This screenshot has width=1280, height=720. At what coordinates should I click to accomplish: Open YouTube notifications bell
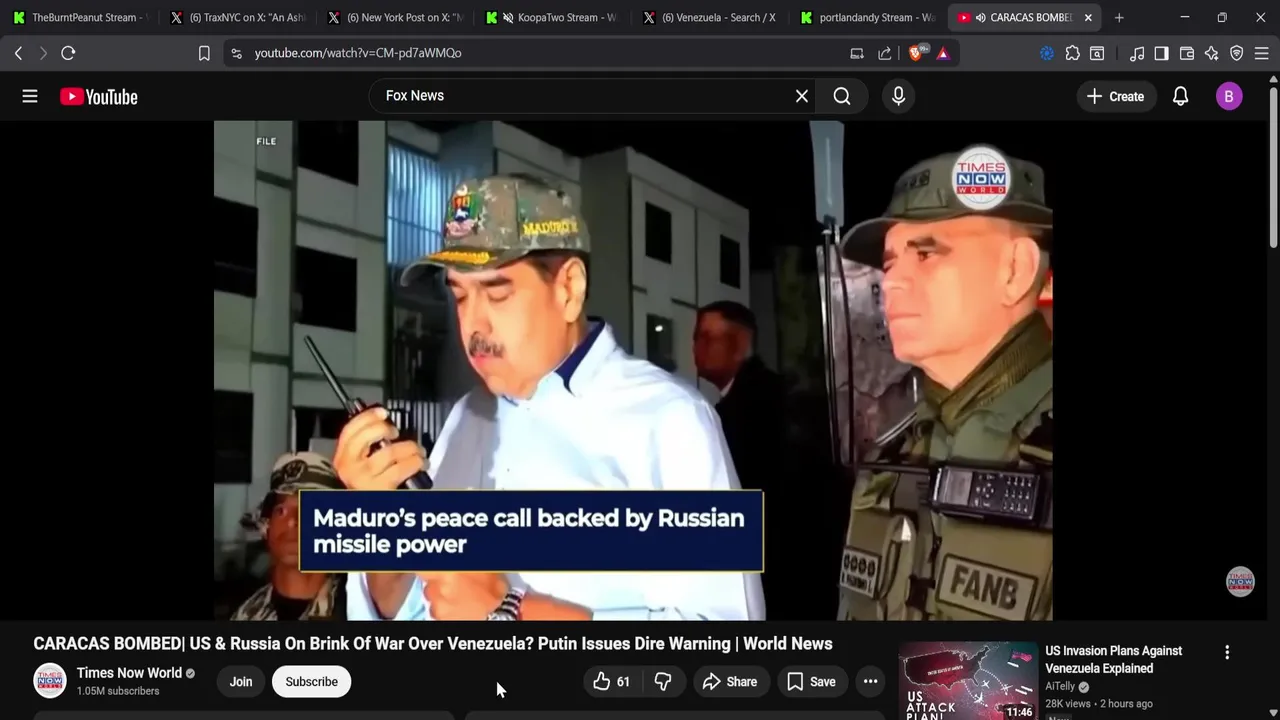pos(1180,96)
